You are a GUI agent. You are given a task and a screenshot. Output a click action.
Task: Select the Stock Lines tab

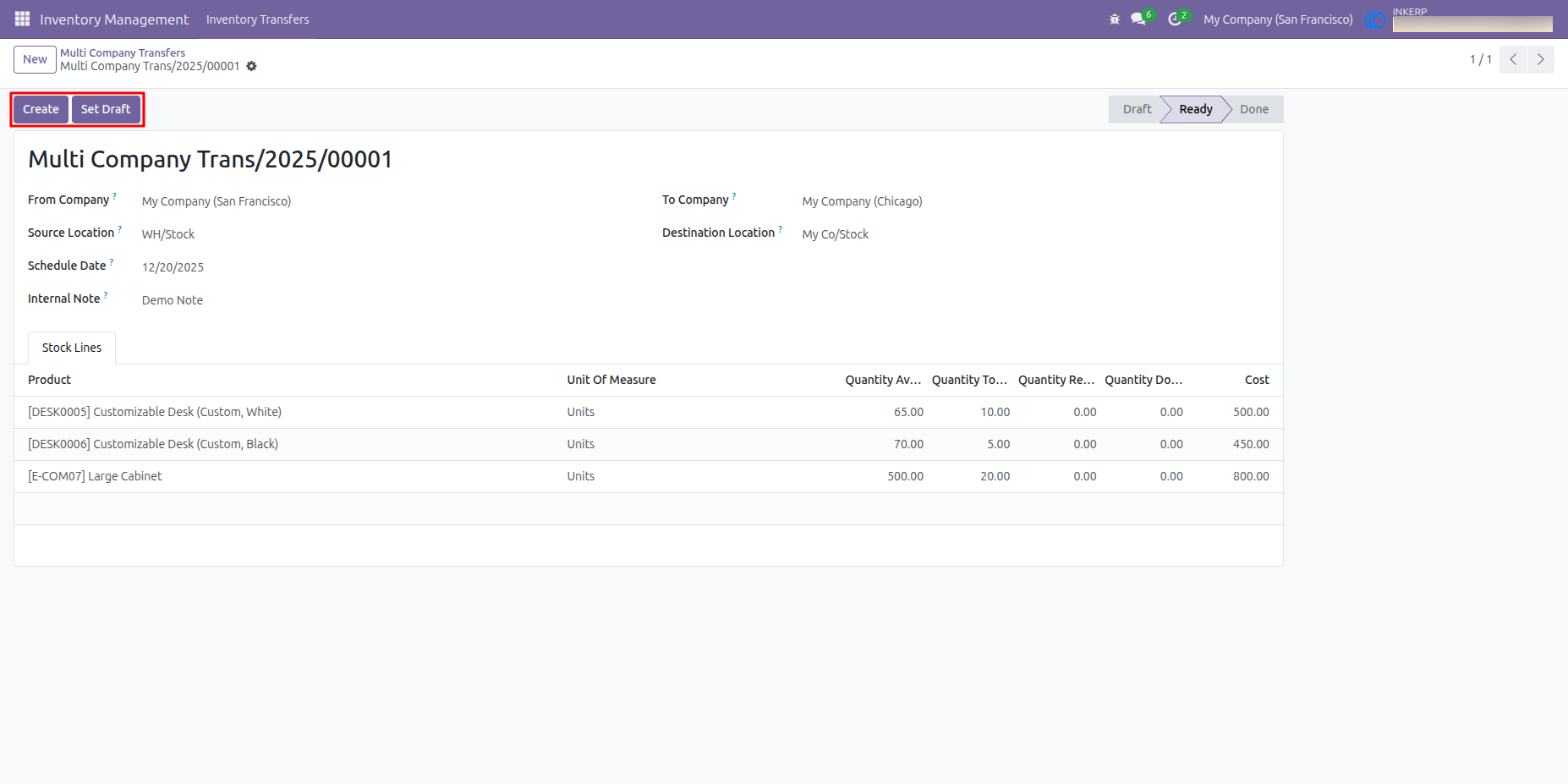tap(72, 348)
